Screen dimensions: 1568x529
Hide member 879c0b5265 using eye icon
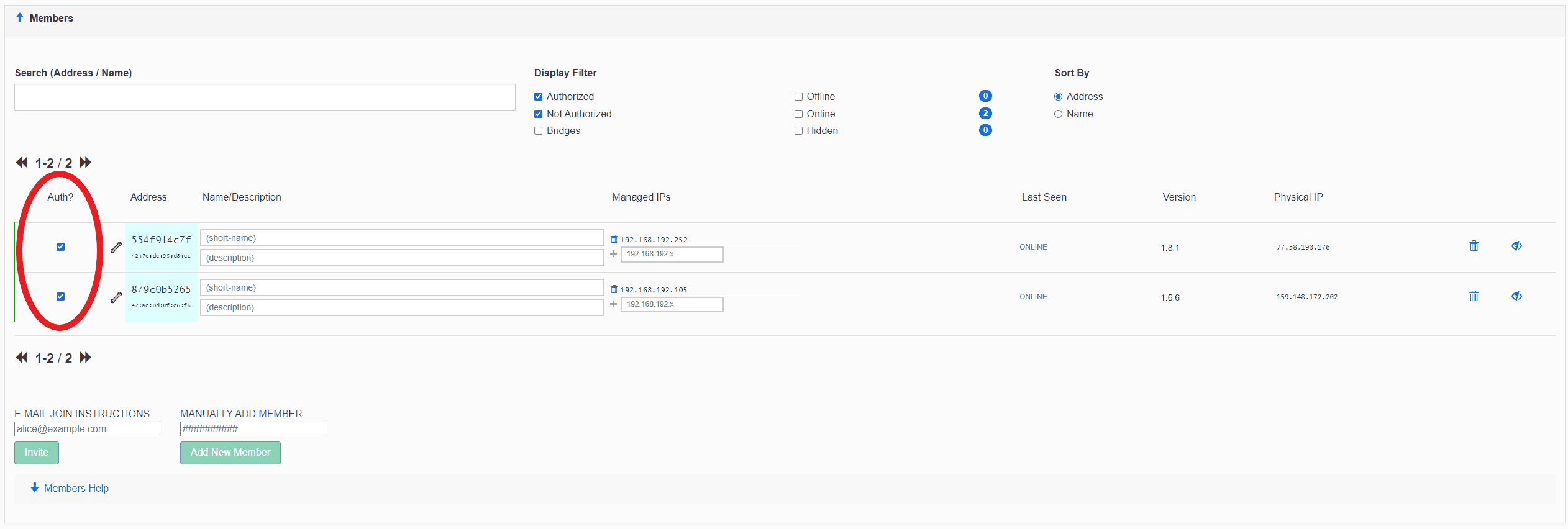tap(1516, 296)
